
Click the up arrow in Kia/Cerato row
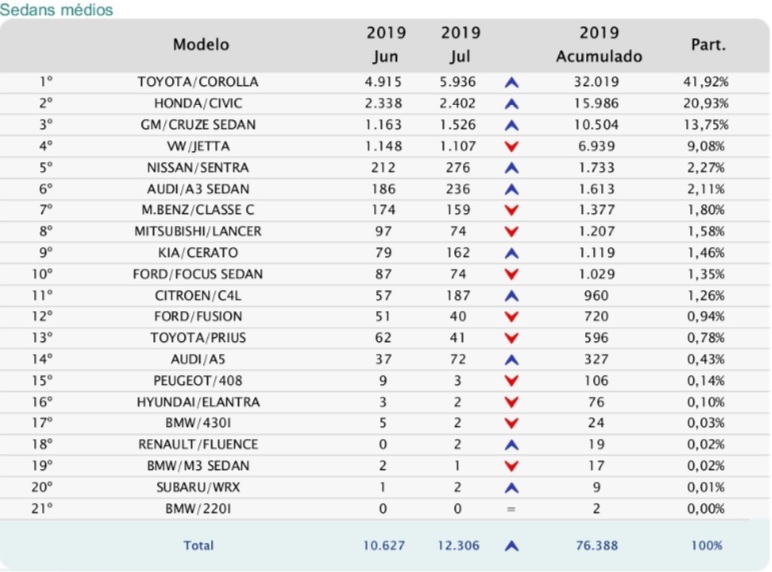[512, 253]
